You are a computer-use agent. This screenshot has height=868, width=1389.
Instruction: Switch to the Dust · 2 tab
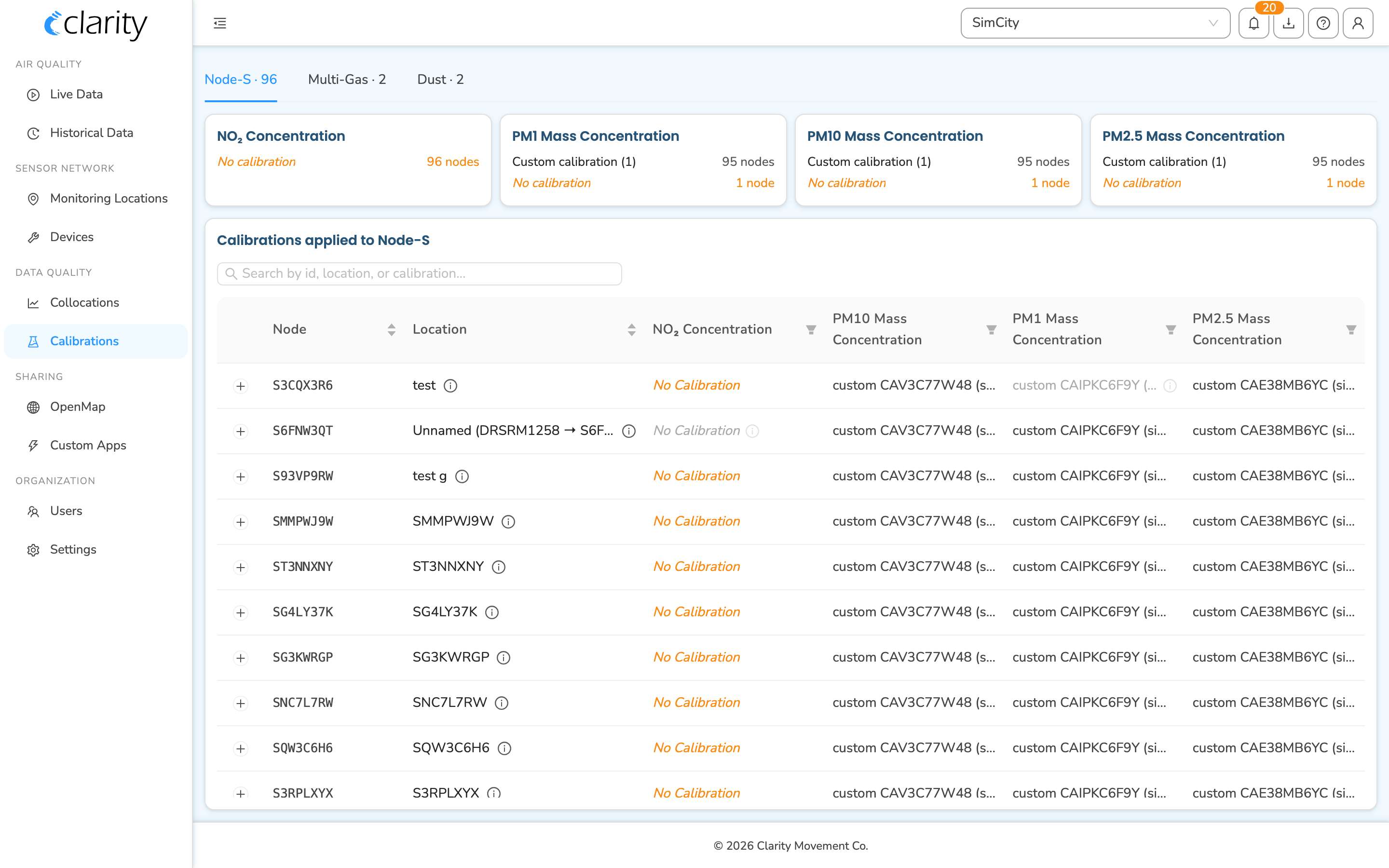[x=440, y=79]
